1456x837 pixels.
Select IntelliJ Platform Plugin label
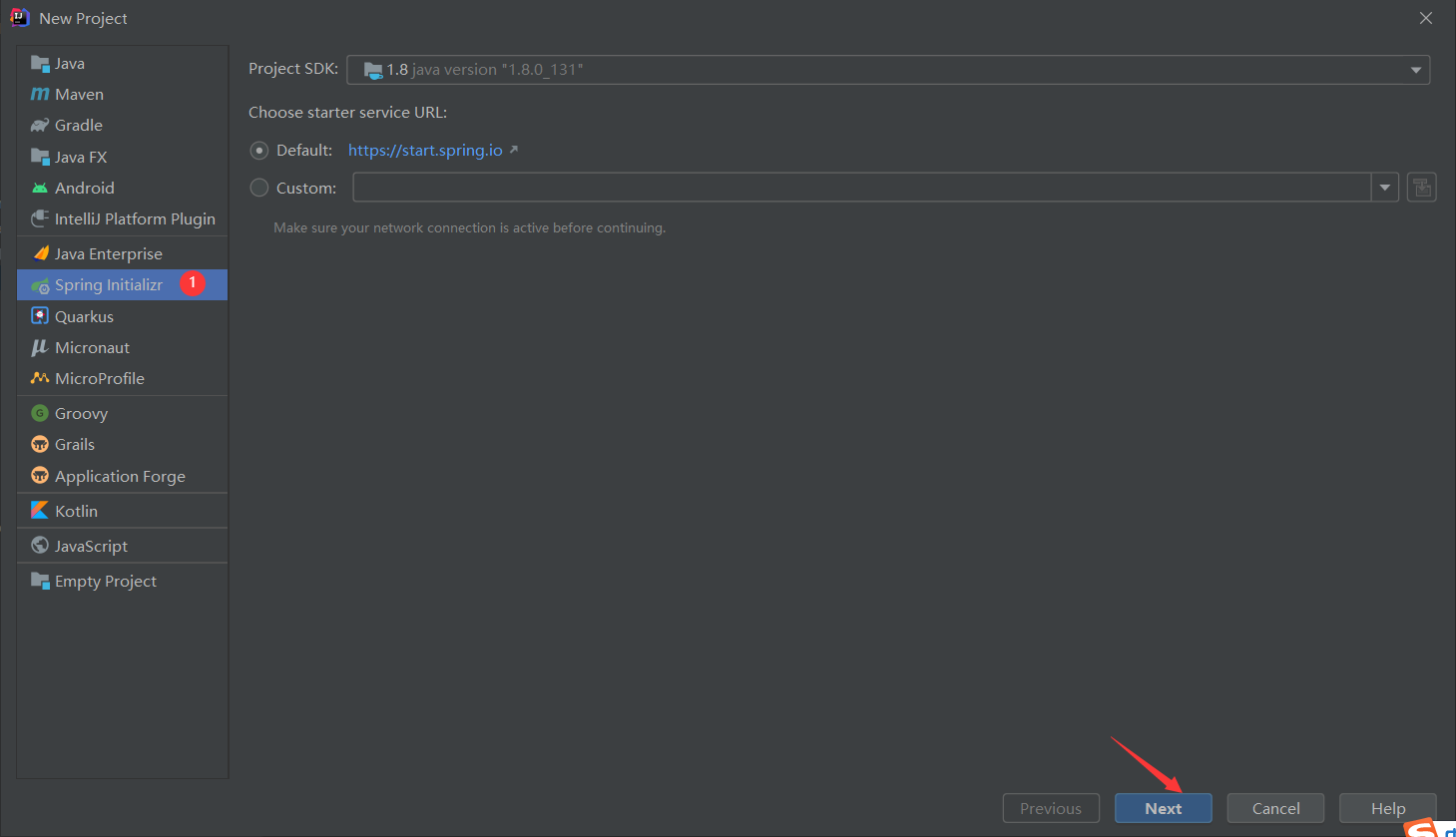pyautogui.click(x=135, y=219)
